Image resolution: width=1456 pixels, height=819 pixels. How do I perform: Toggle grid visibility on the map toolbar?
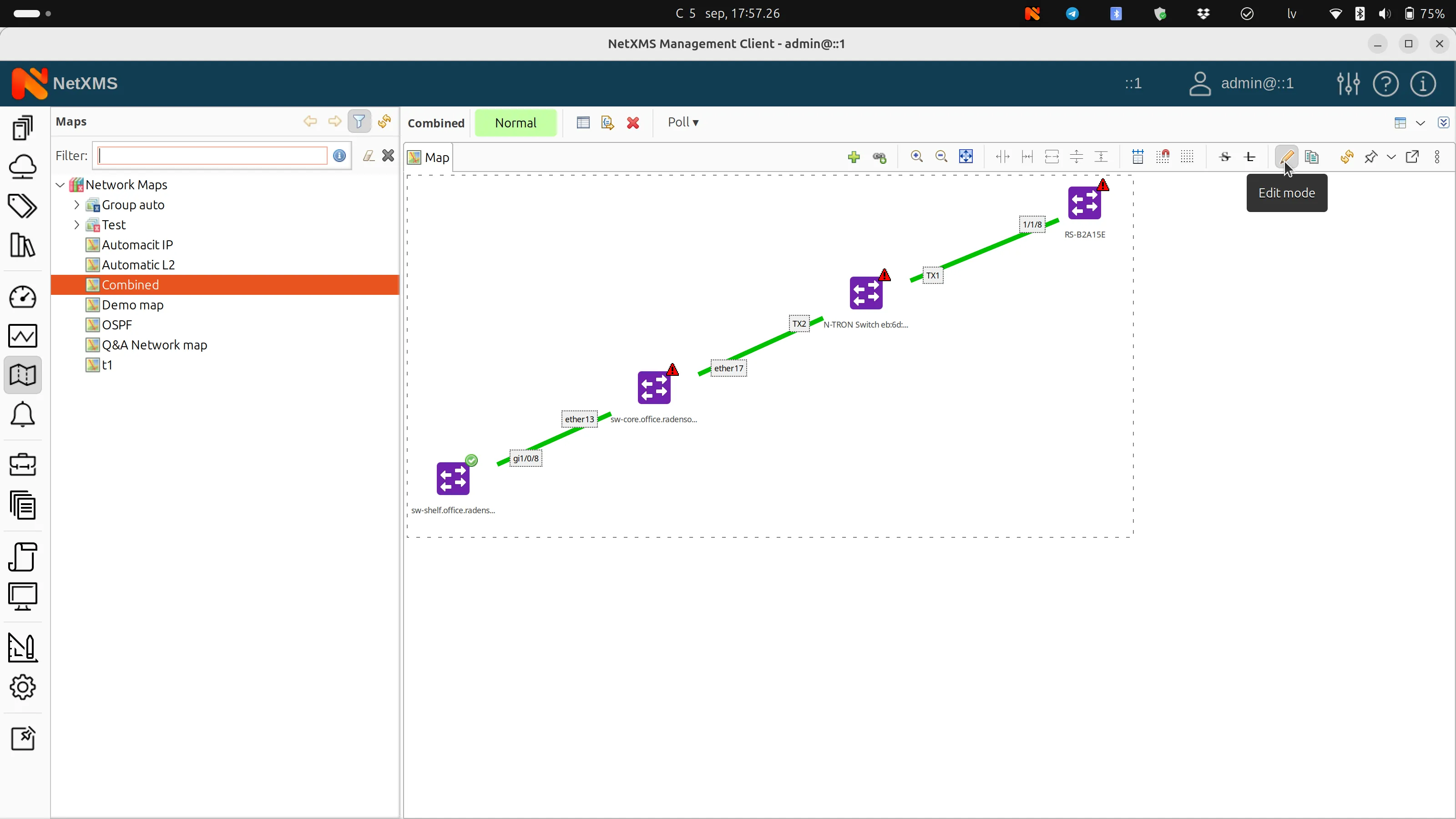tap(1188, 157)
